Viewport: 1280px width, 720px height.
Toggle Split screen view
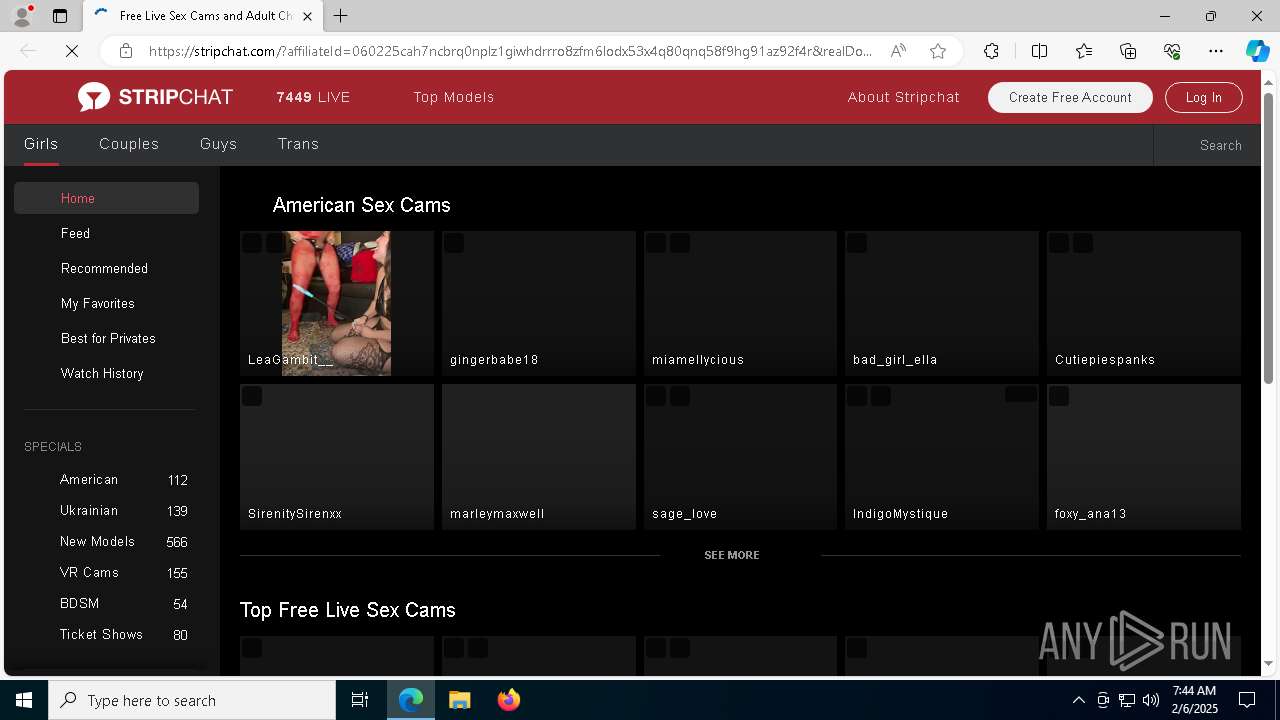coord(1039,51)
